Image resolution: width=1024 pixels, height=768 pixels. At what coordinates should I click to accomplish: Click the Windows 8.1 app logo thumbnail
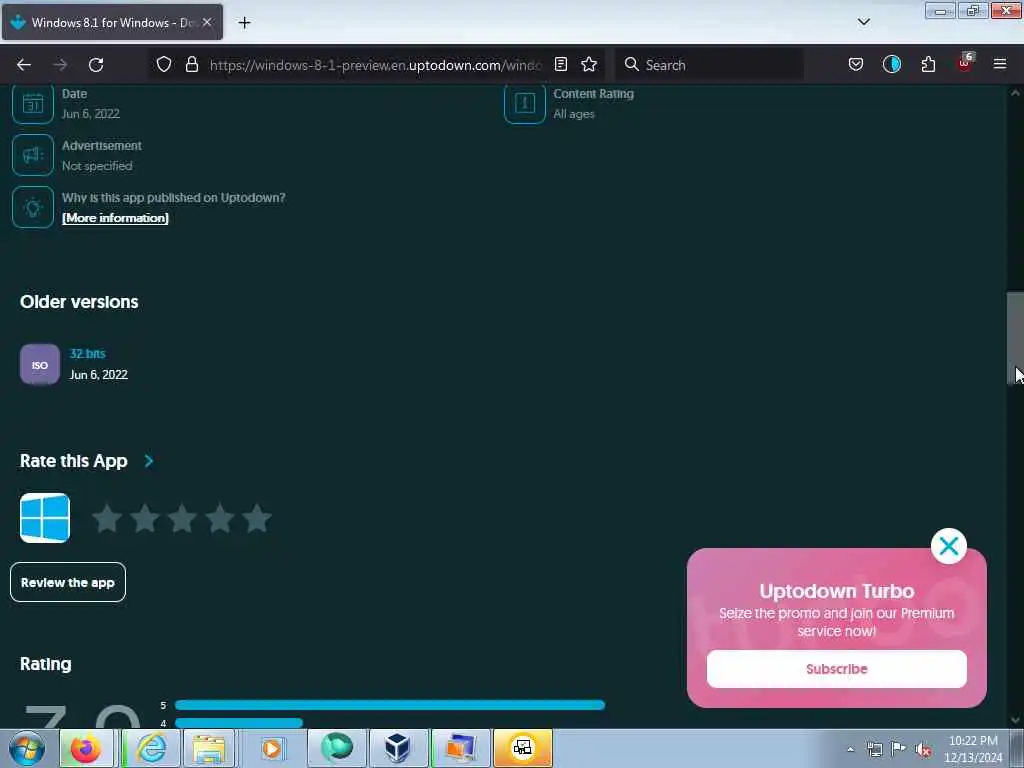click(45, 519)
